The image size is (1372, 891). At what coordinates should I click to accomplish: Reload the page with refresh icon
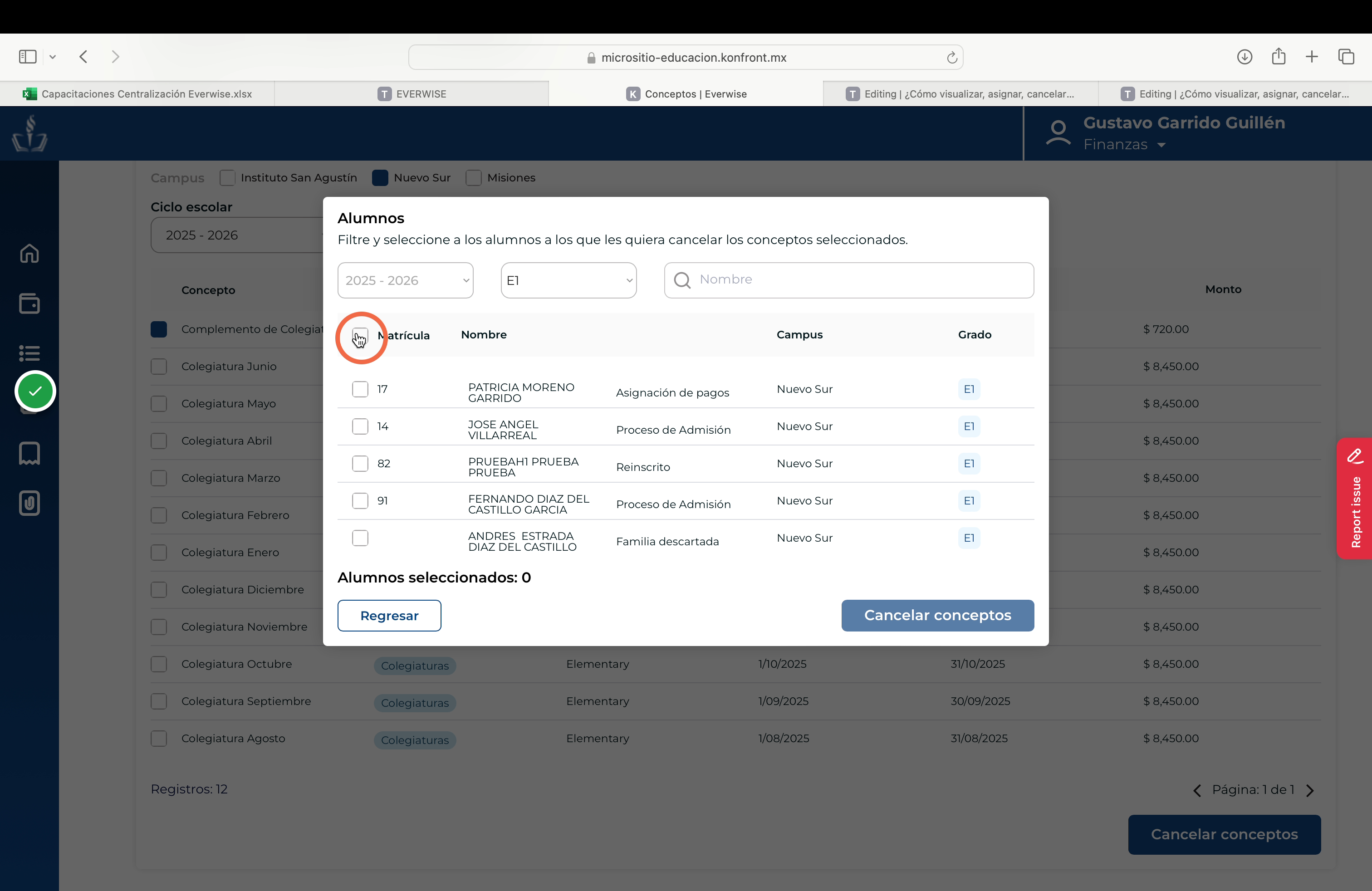(x=952, y=58)
